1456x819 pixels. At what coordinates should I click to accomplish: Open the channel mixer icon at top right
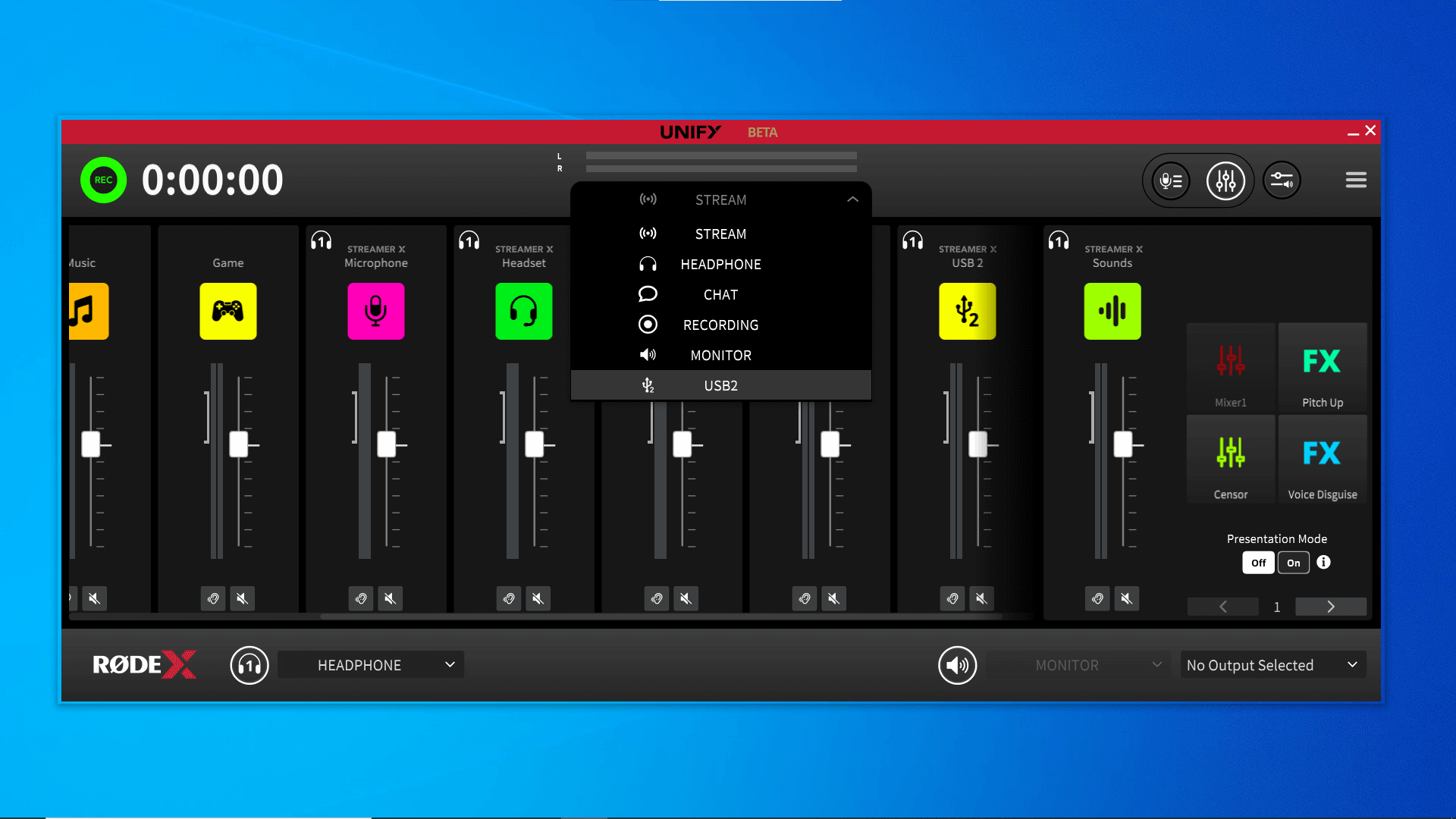[1225, 180]
